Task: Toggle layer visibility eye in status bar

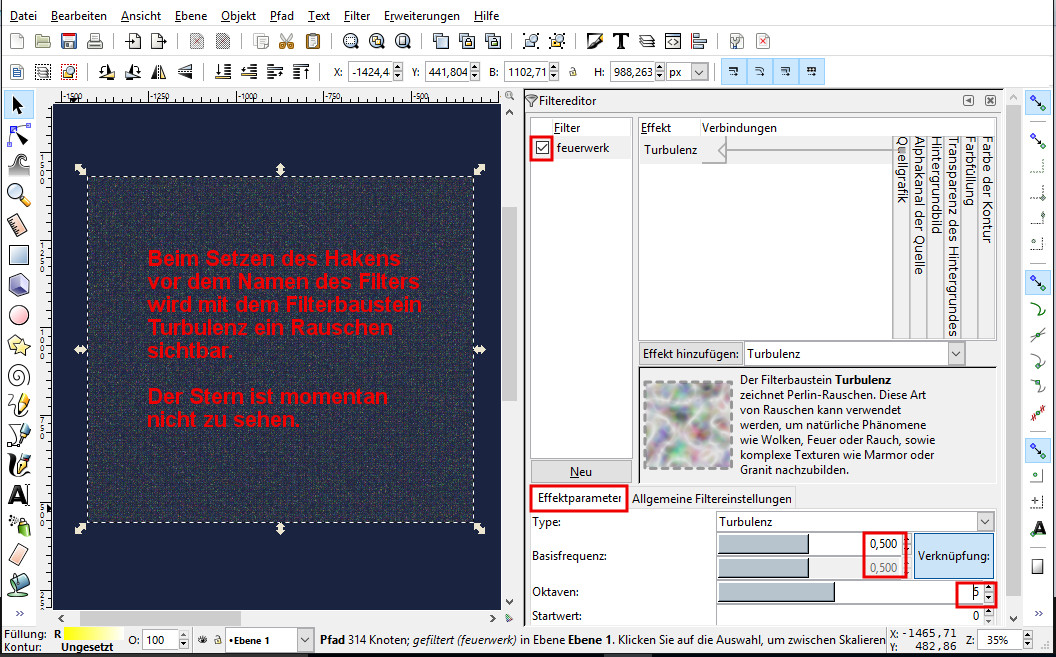Action: tap(201, 639)
